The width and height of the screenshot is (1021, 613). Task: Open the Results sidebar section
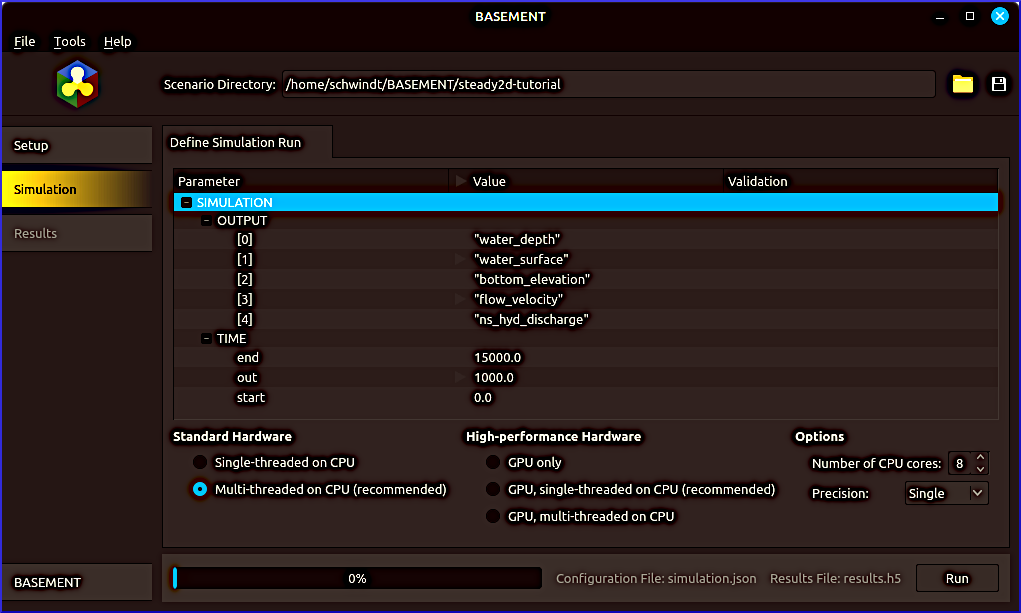[76, 233]
